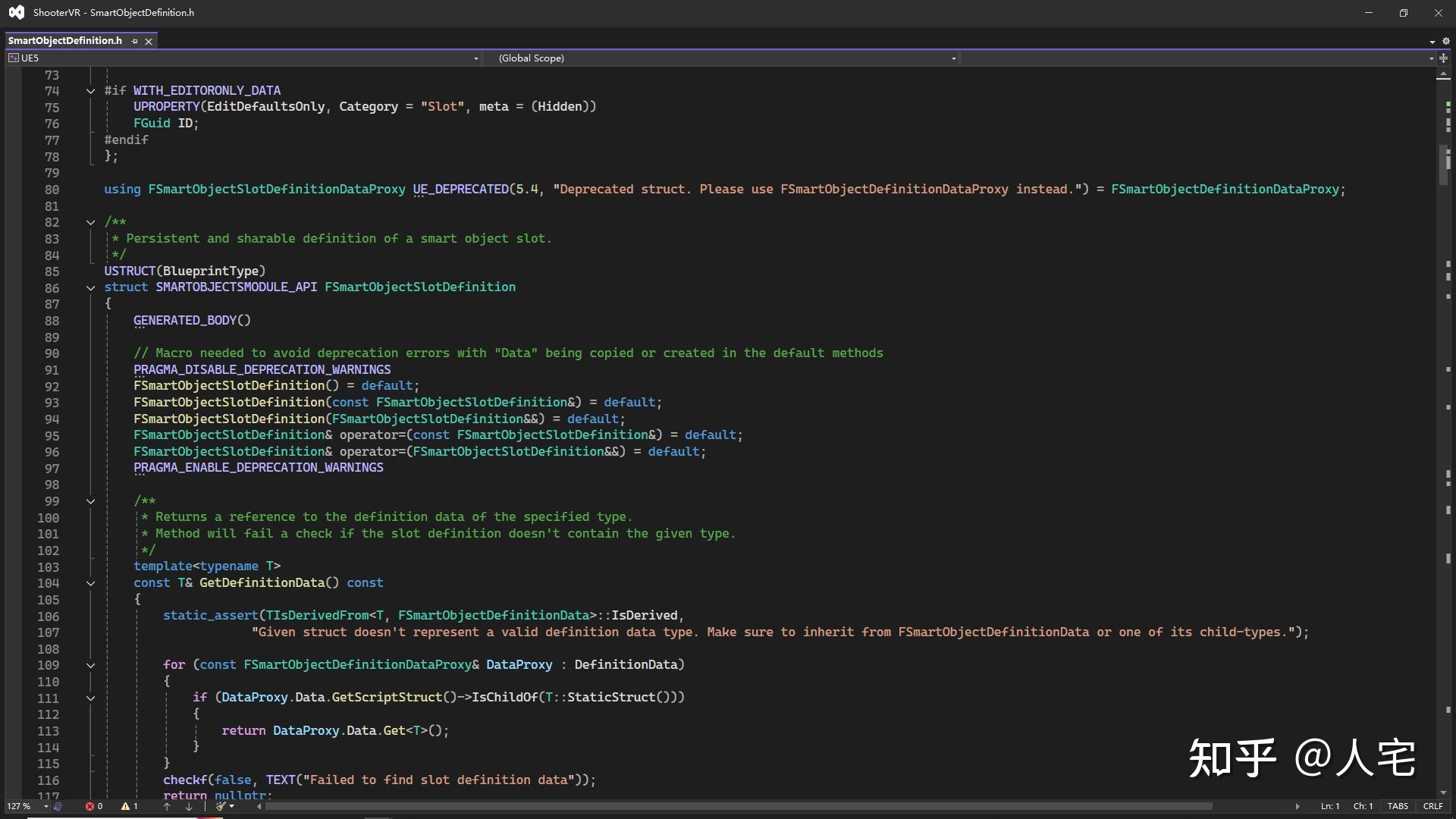1456x819 pixels.
Task: Click the vertical scrollbar thumb
Action: tap(1443, 163)
